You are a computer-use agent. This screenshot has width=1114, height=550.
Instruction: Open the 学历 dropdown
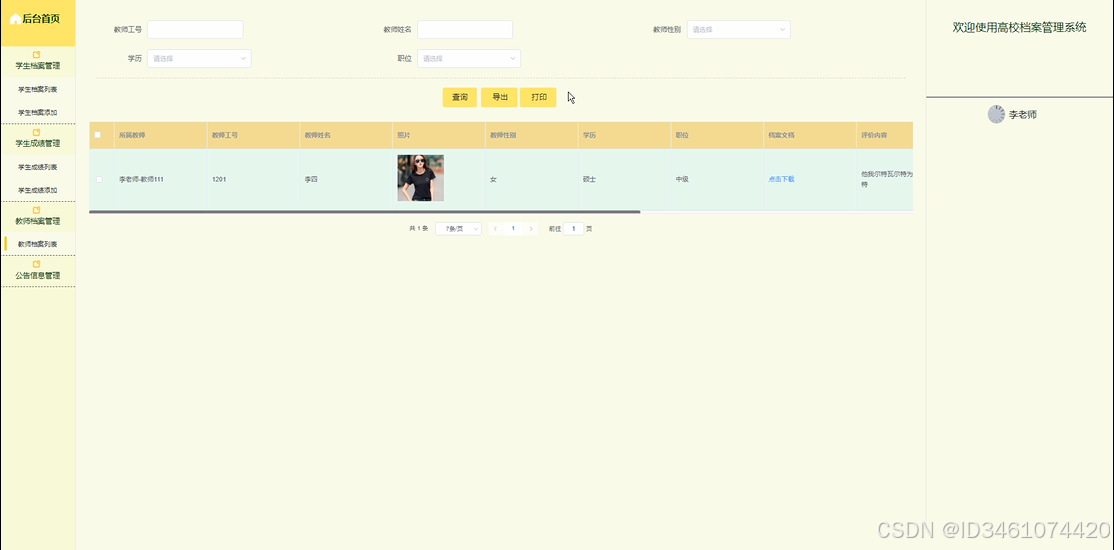click(x=199, y=58)
